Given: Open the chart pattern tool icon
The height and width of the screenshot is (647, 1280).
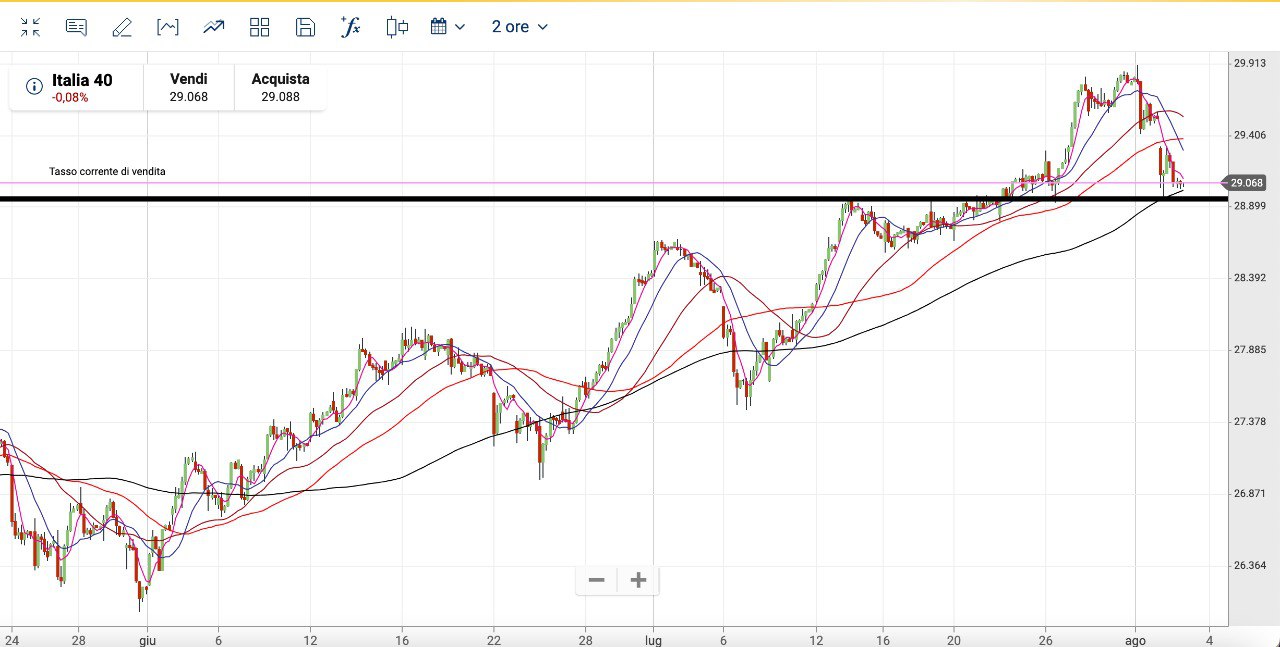Looking at the screenshot, I should (168, 27).
